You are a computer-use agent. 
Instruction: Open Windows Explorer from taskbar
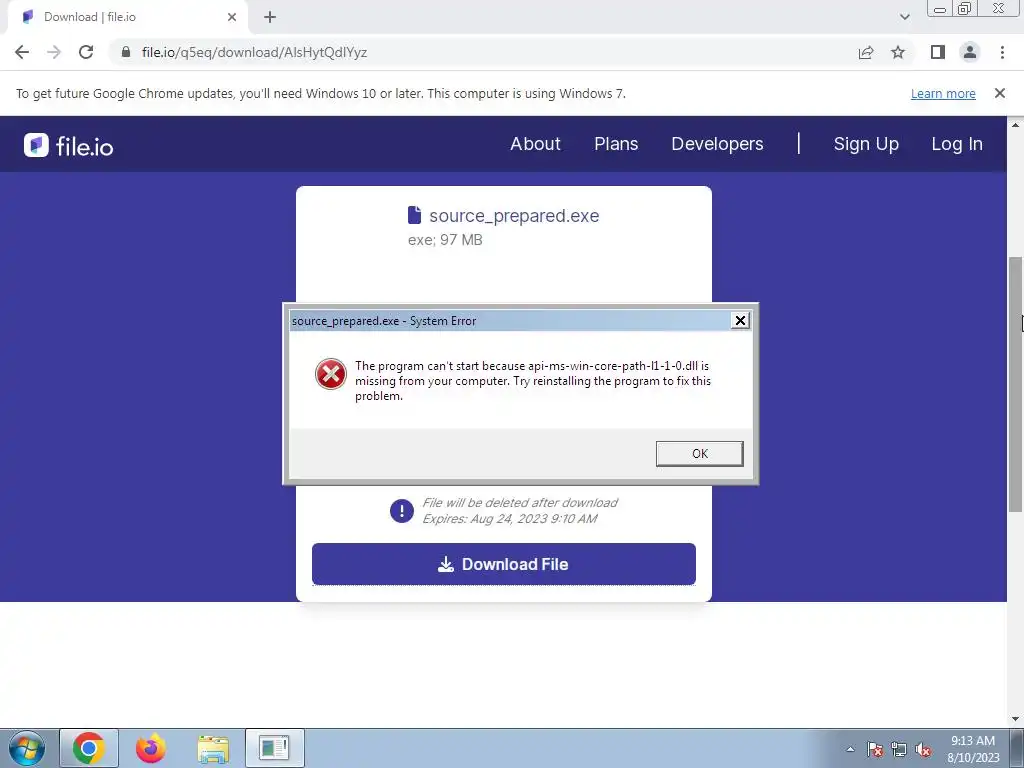(213, 748)
